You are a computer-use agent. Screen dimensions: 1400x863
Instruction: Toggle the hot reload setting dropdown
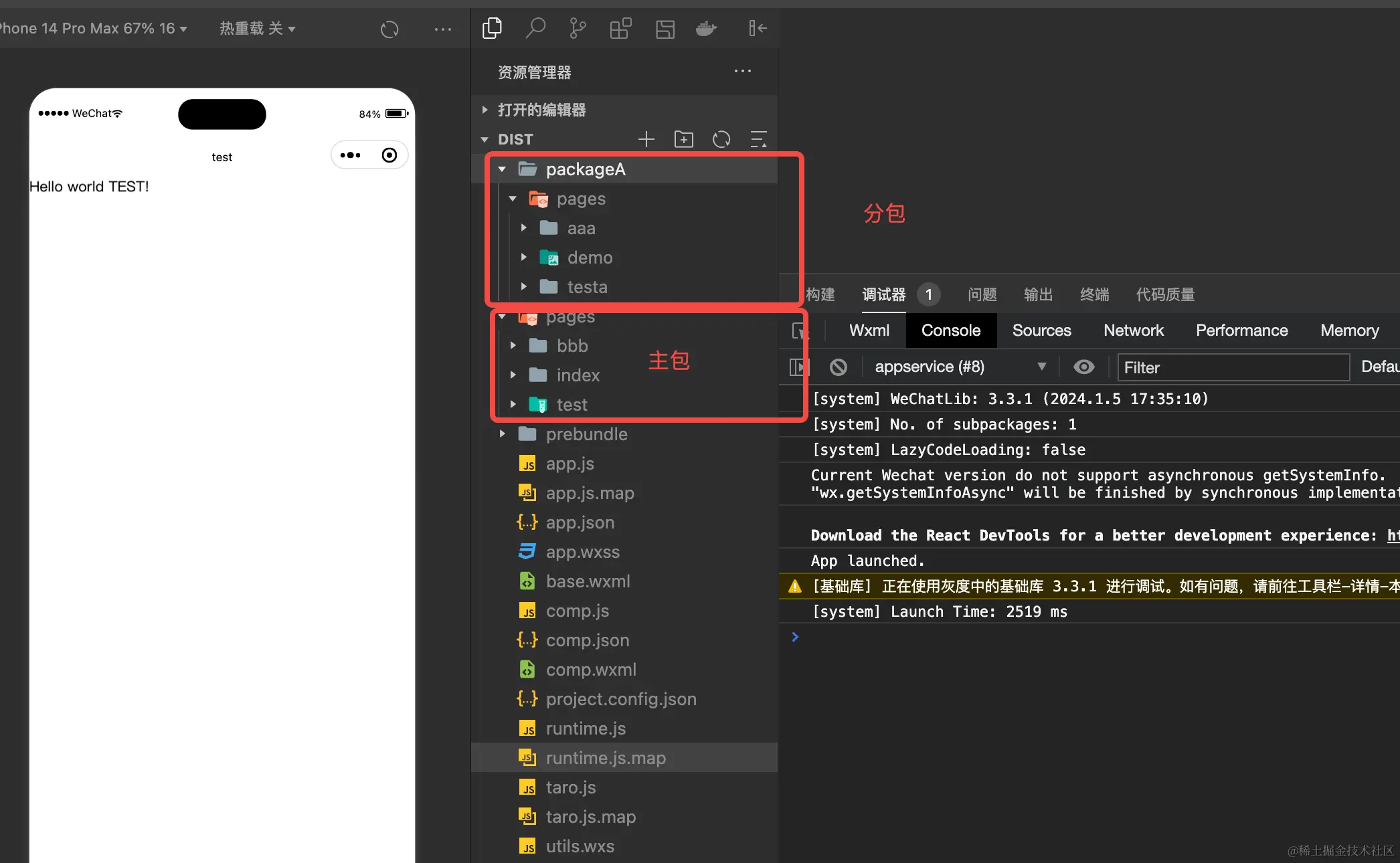(257, 28)
